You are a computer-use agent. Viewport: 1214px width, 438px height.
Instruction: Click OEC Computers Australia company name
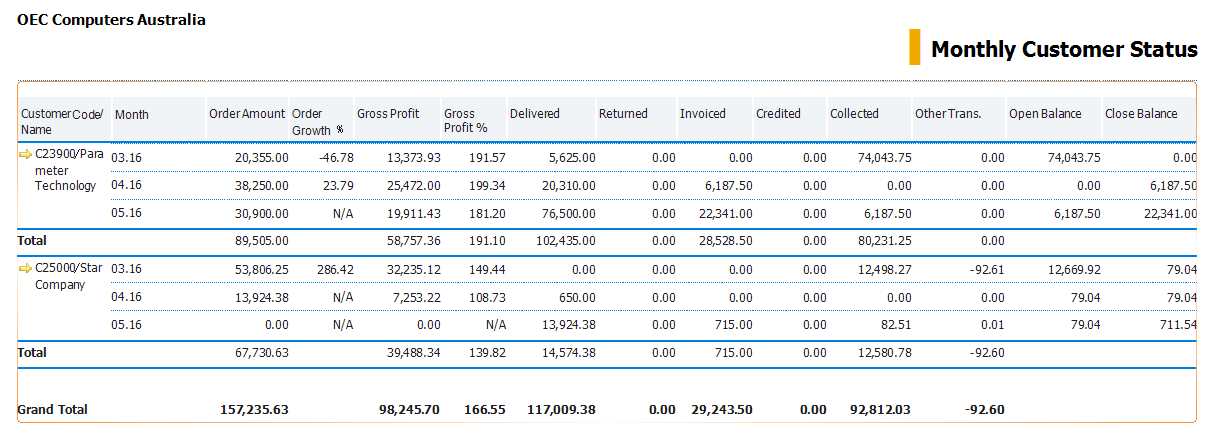(112, 19)
